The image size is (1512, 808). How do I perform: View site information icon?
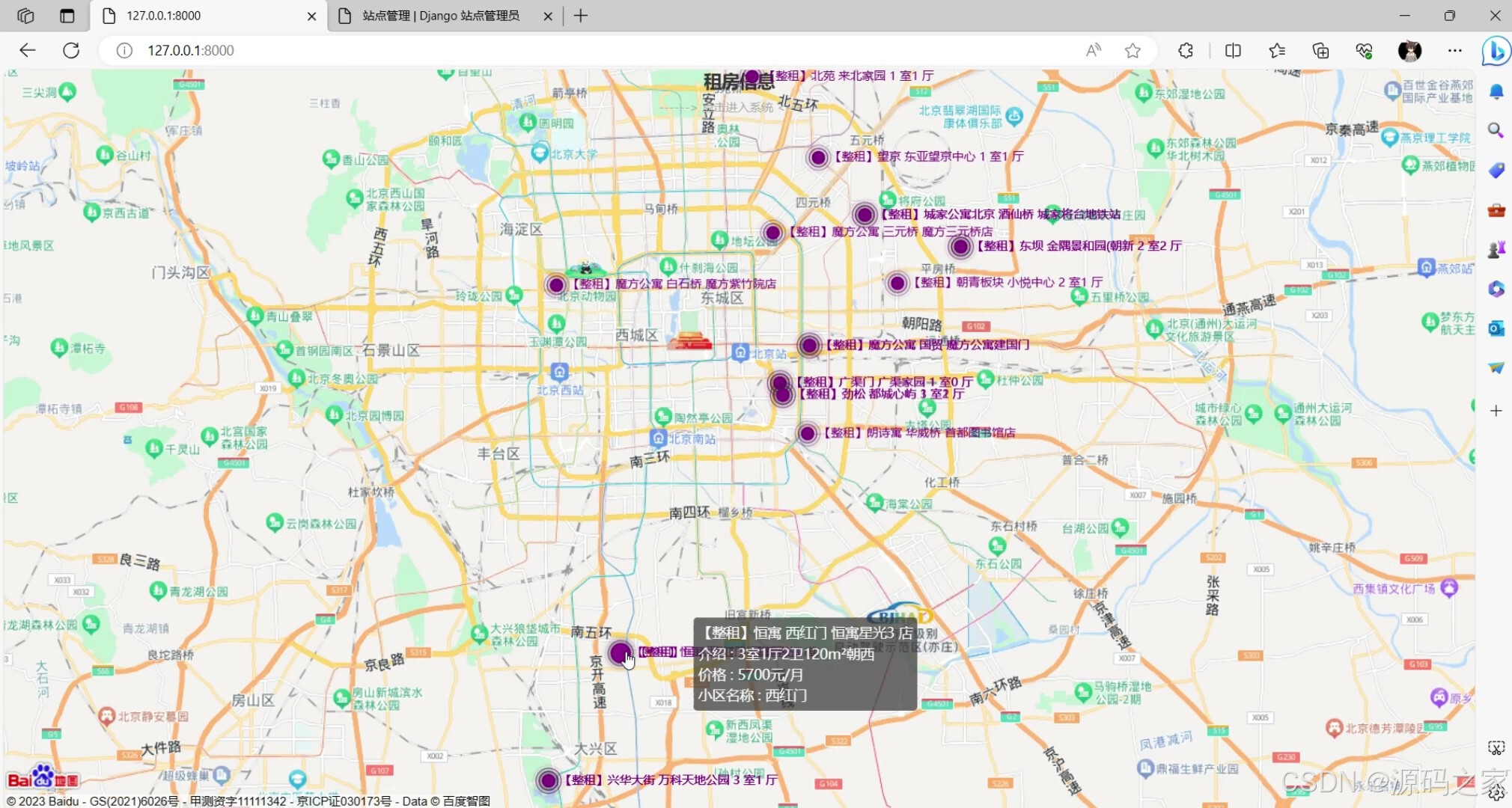124,50
